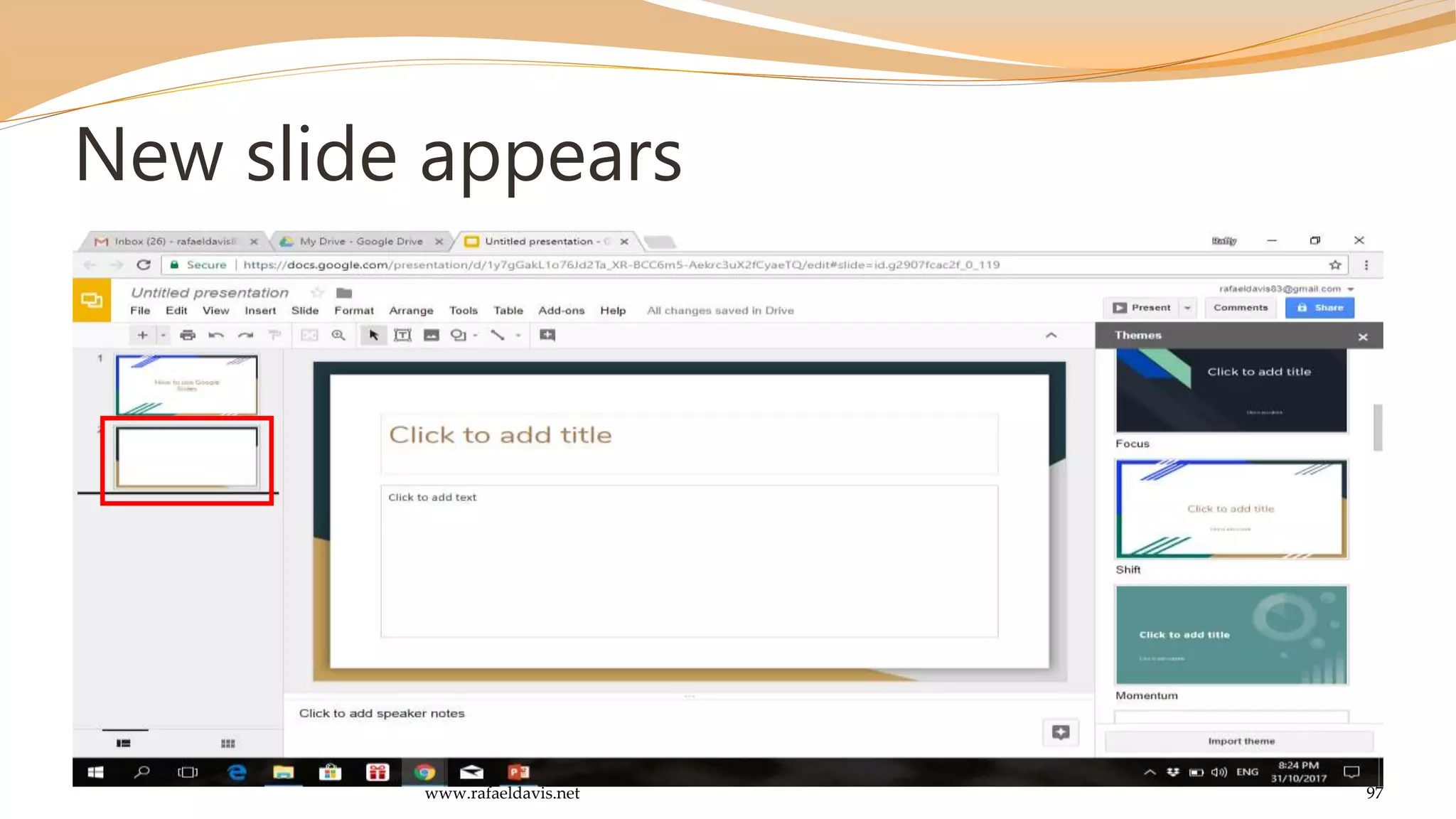Click the Redo arrow icon

245,335
